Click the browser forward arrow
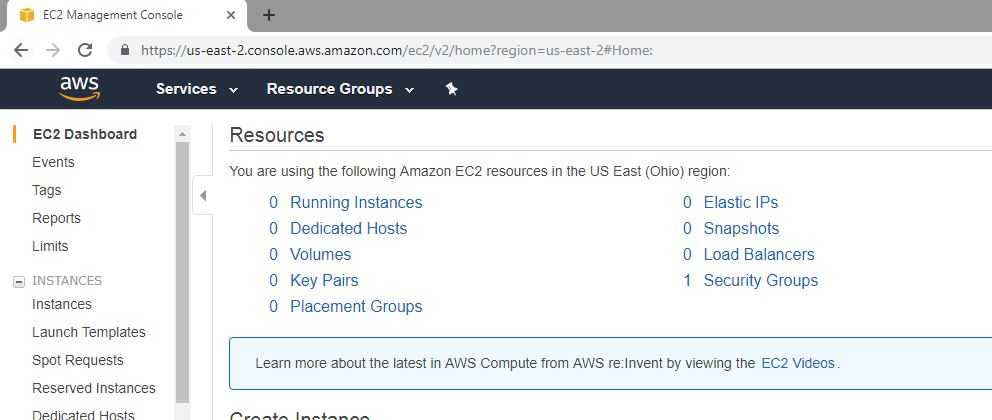Image resolution: width=992 pixels, height=420 pixels. coord(53,50)
